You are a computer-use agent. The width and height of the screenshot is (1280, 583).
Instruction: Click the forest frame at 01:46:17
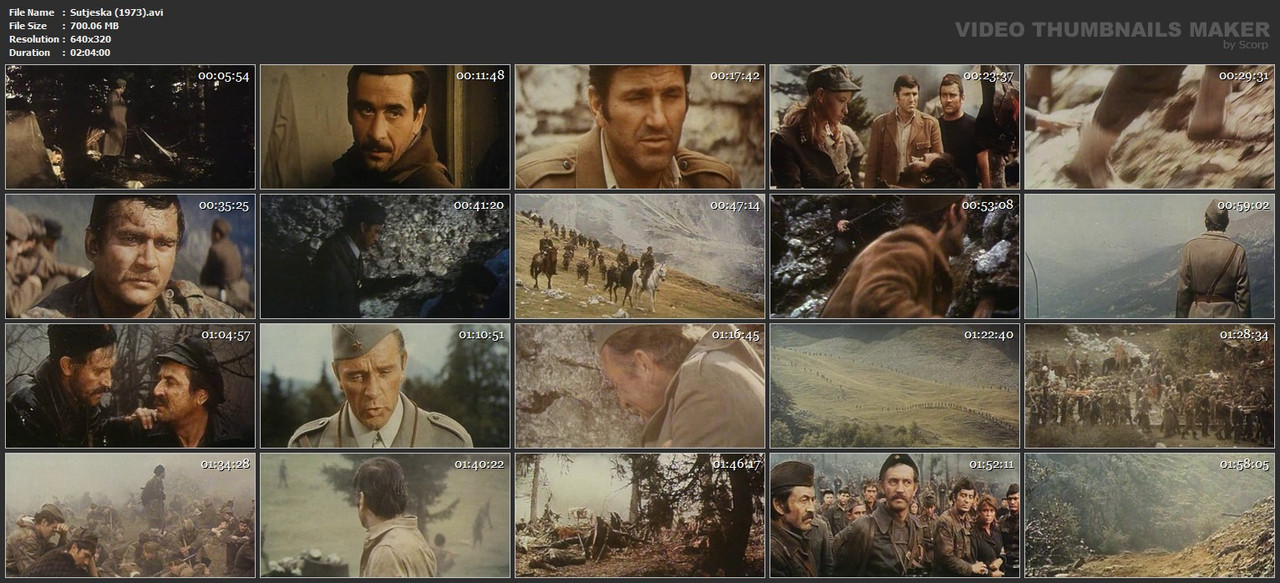tap(640, 515)
